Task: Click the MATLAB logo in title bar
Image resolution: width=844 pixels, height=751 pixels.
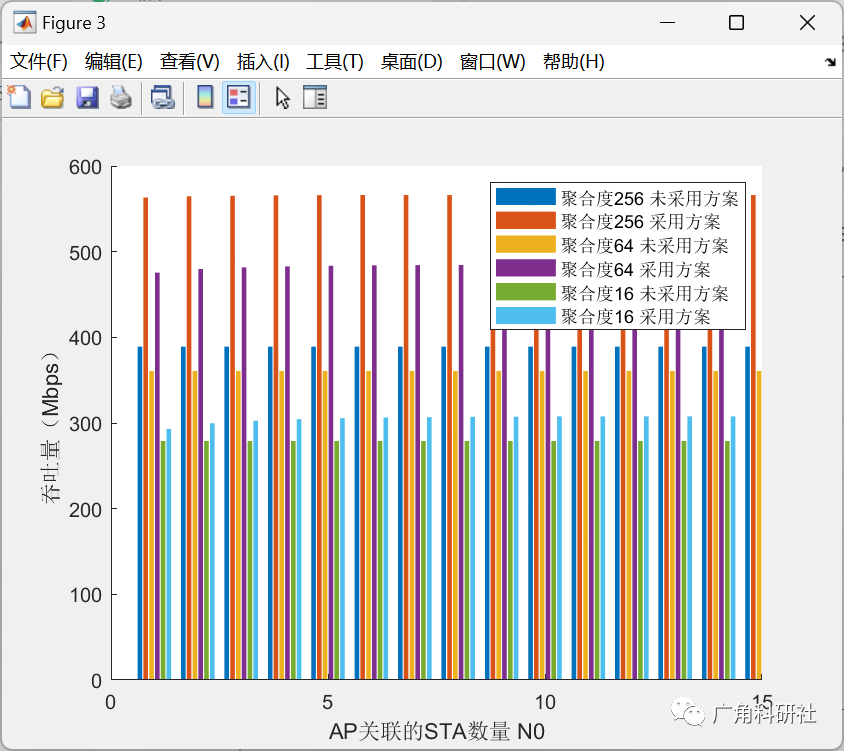Action: point(24,23)
